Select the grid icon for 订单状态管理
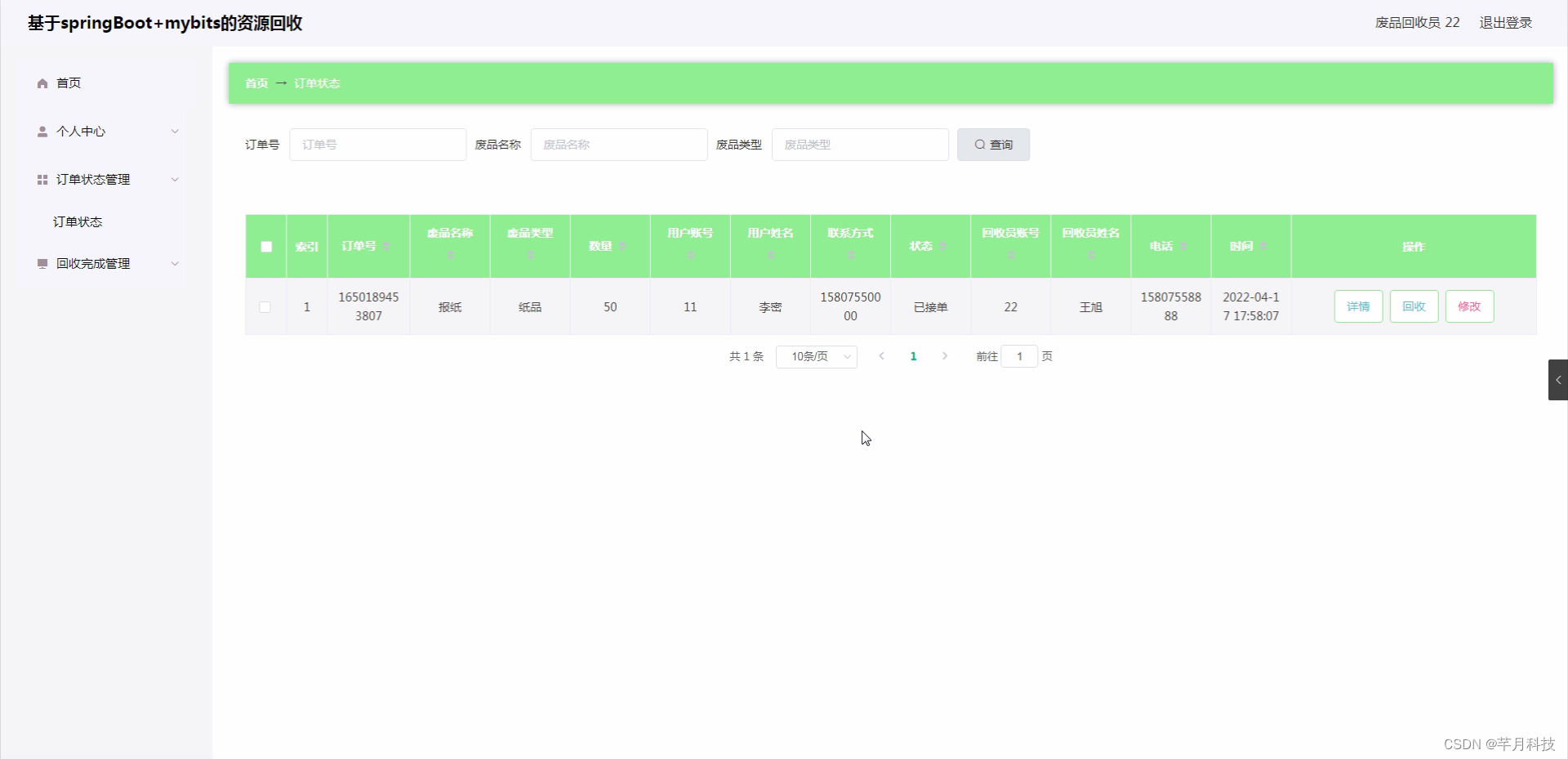The height and width of the screenshot is (759, 1568). (x=42, y=179)
